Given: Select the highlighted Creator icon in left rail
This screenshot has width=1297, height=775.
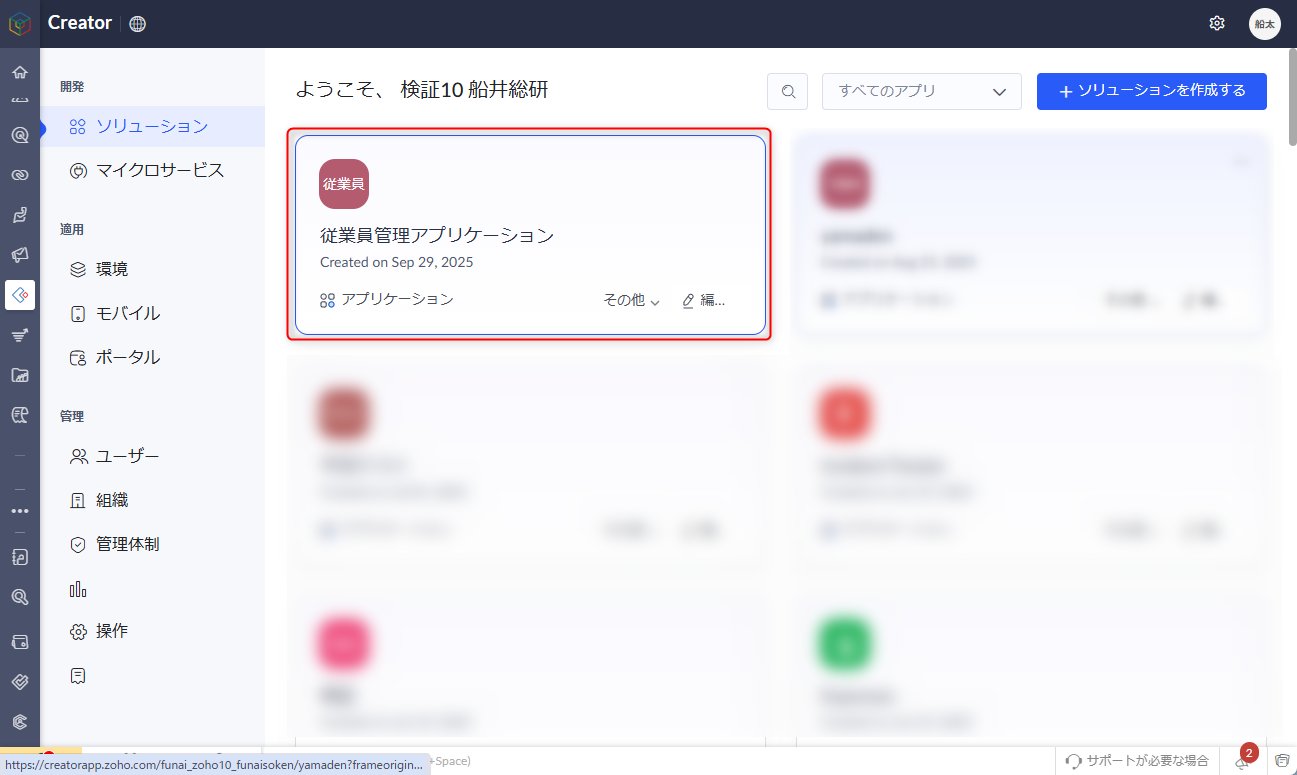Looking at the screenshot, I should 19,295.
